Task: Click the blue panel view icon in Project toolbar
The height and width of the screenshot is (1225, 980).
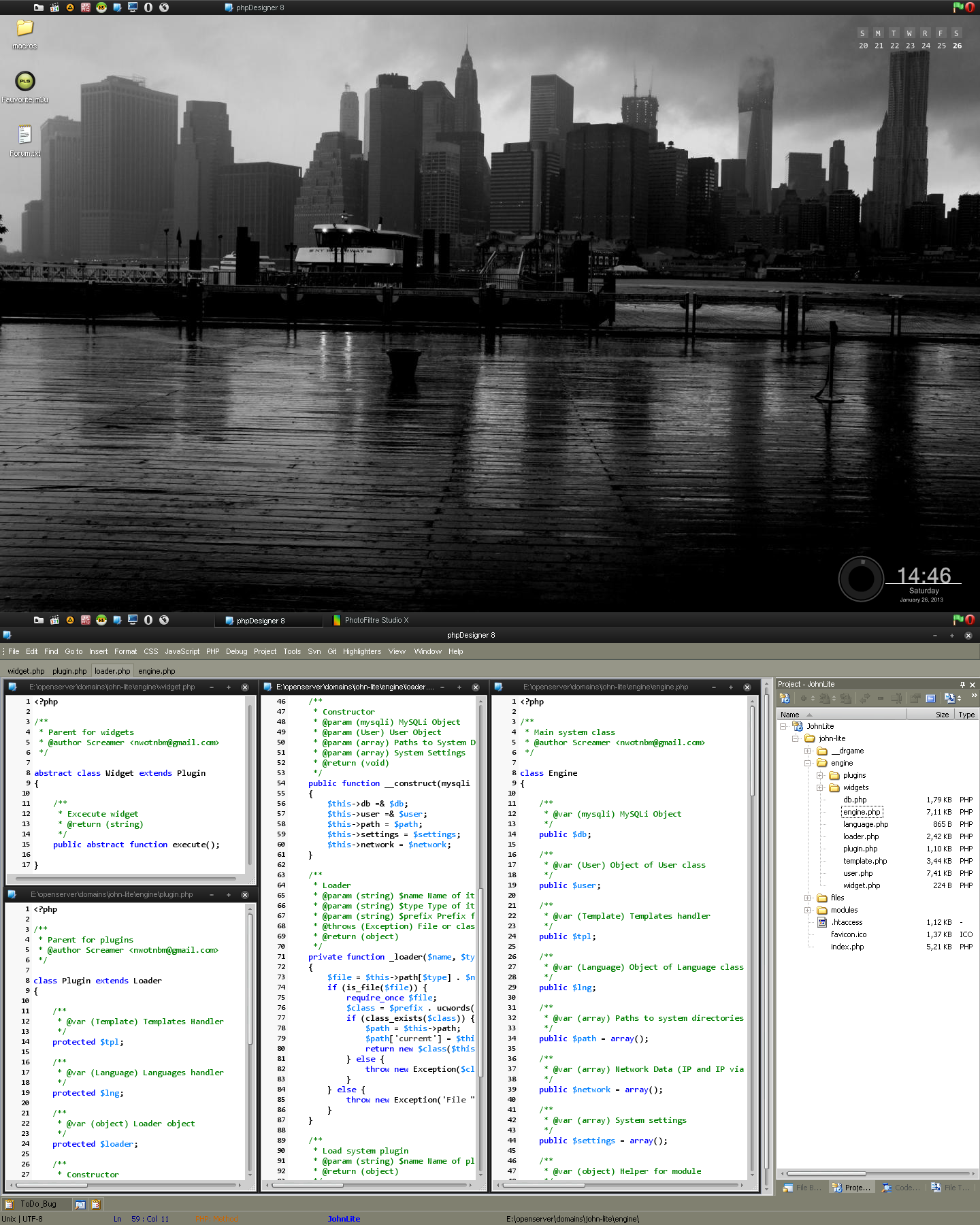Action: (930, 698)
